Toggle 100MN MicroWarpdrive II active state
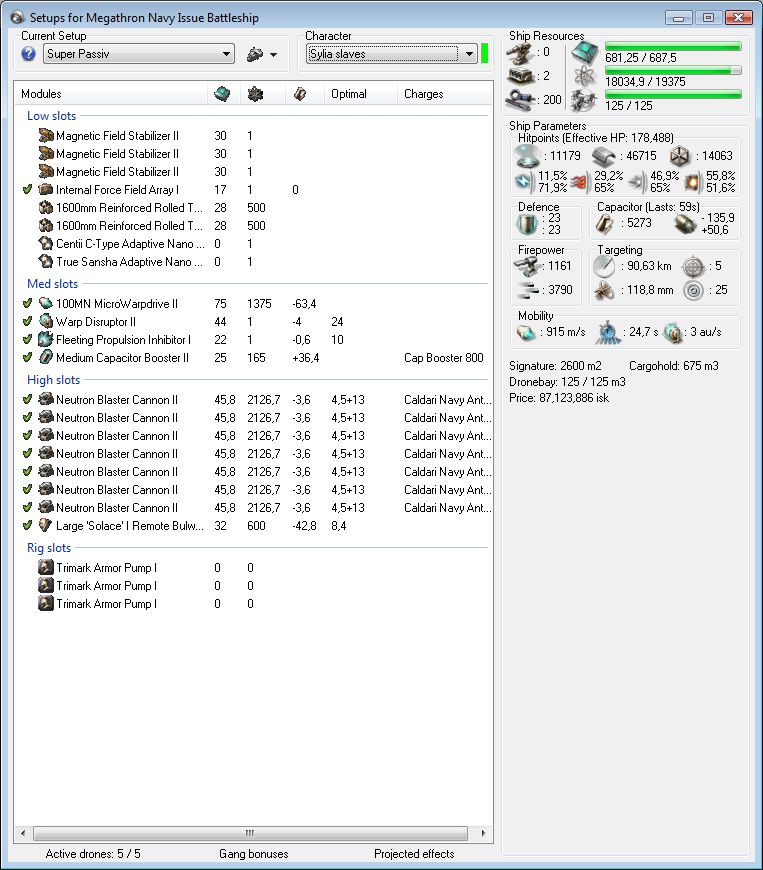The width and height of the screenshot is (763, 870). [27, 304]
